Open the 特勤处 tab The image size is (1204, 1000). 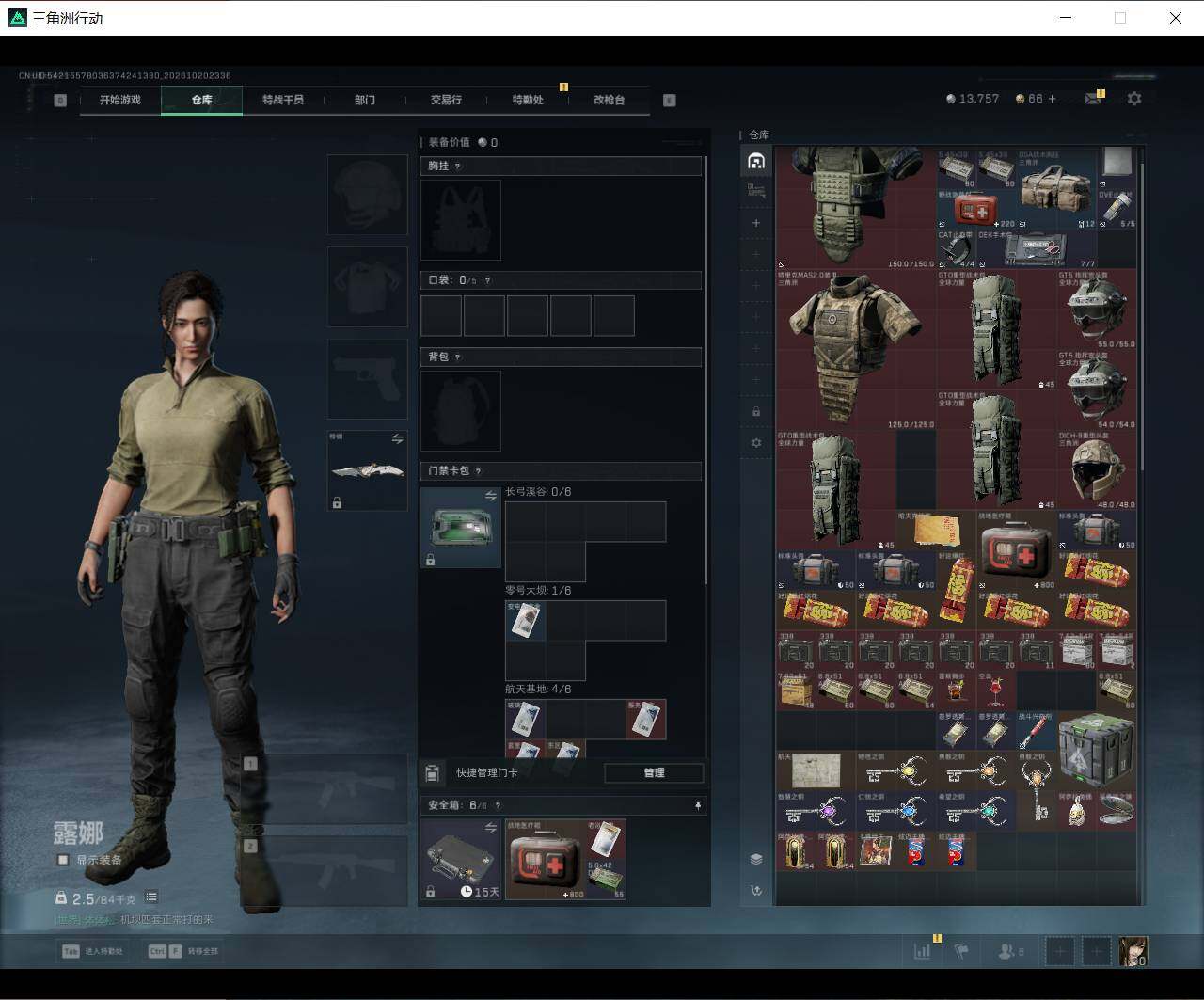pos(528,100)
